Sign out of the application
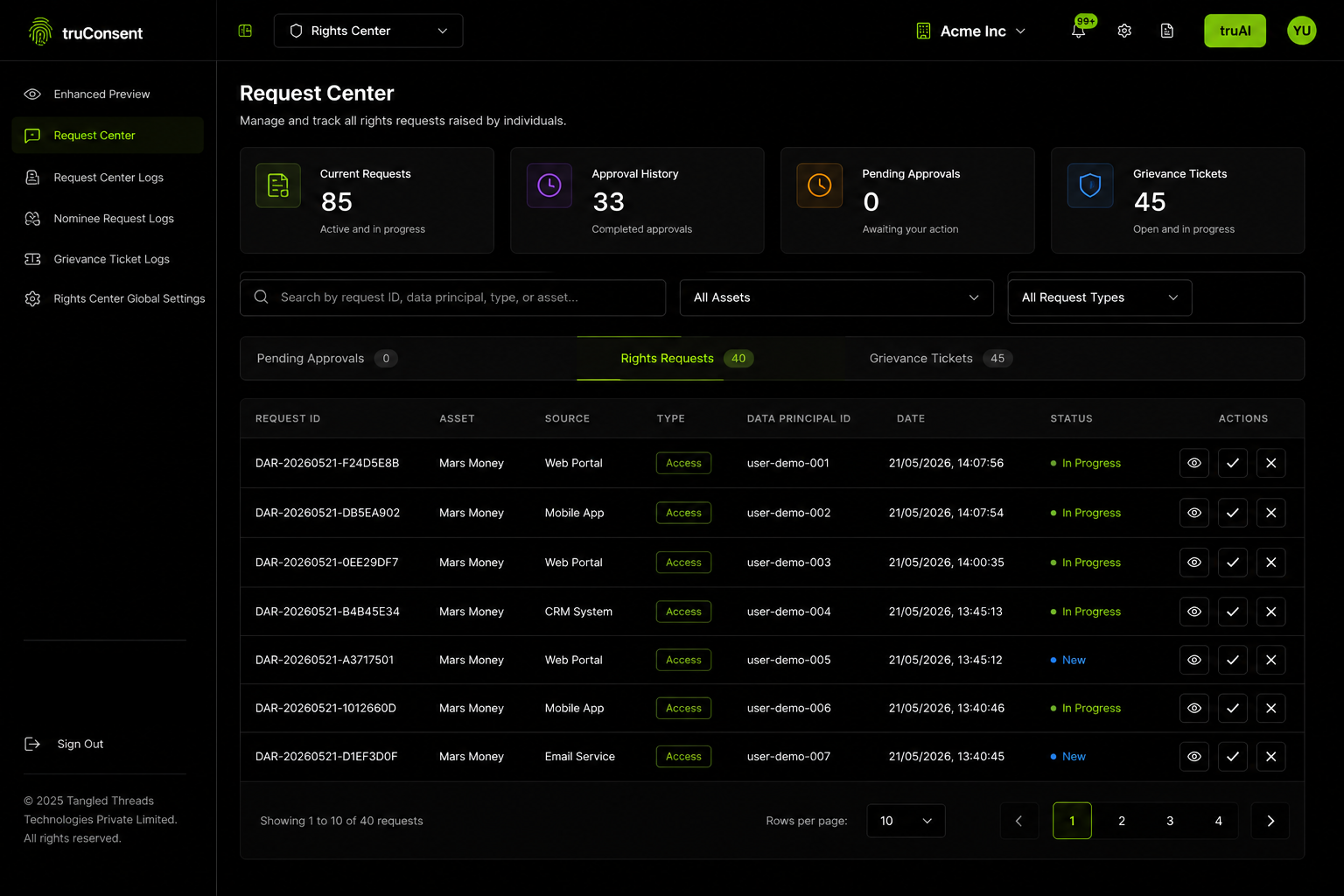1344x896 pixels. click(64, 744)
